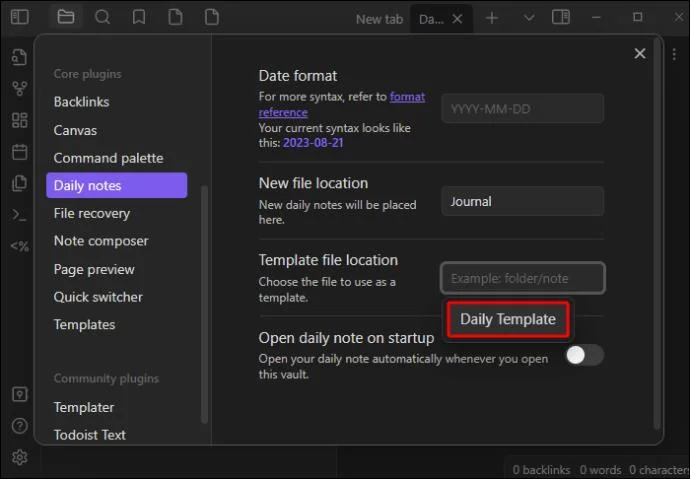Open the more options vertical dots

674,54
